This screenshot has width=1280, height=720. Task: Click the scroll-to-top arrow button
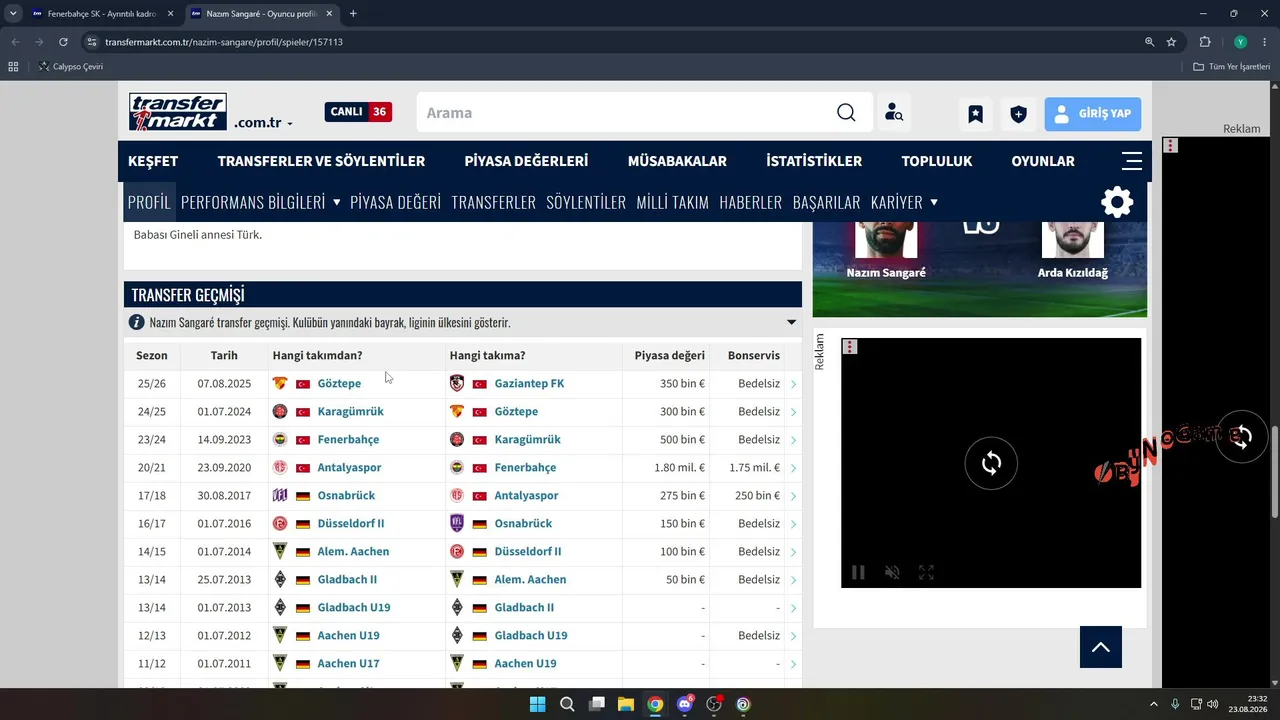click(1101, 647)
